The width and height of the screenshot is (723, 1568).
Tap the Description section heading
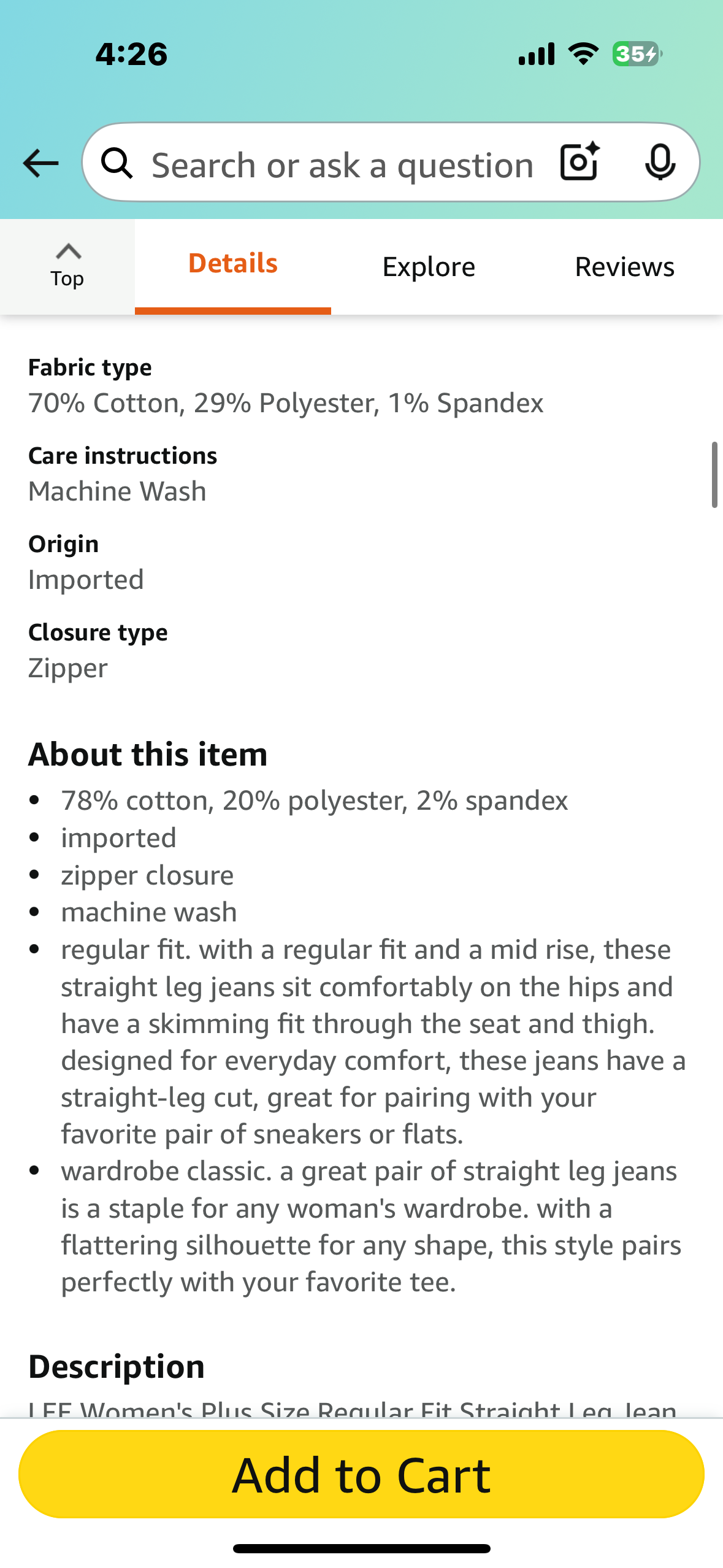[117, 1367]
